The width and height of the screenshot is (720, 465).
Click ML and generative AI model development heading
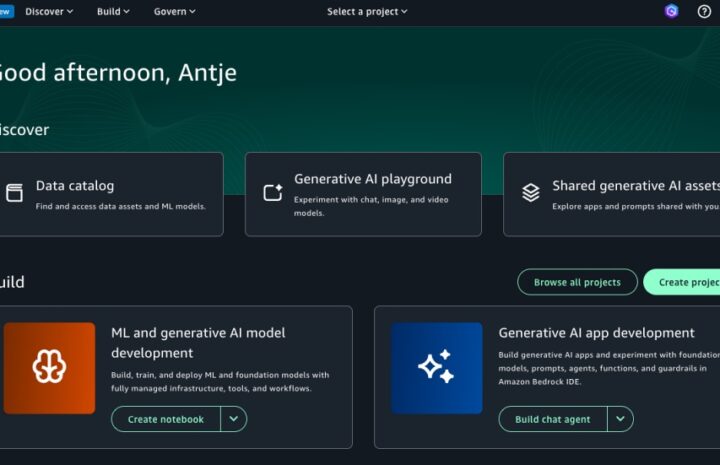(x=198, y=342)
